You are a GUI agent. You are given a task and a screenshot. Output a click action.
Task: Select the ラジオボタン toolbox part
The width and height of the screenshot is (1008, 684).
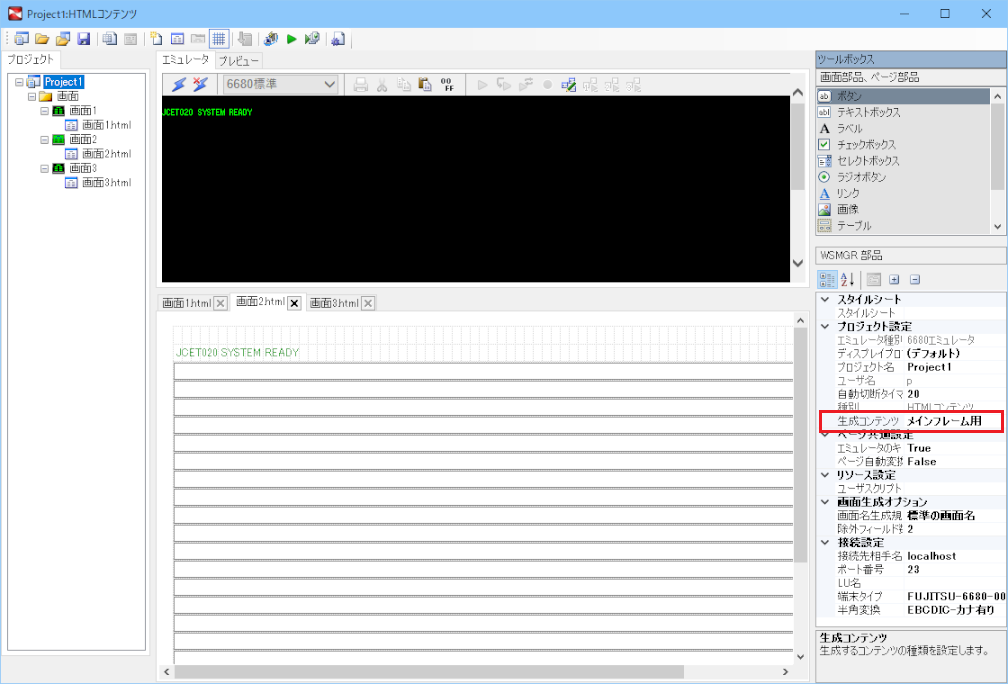[903, 177]
